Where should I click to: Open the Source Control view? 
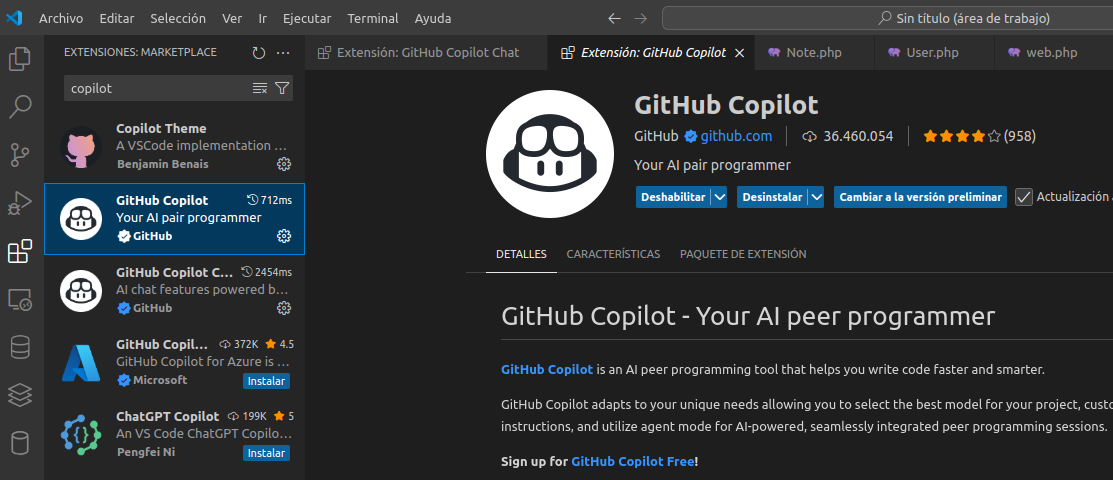20,155
